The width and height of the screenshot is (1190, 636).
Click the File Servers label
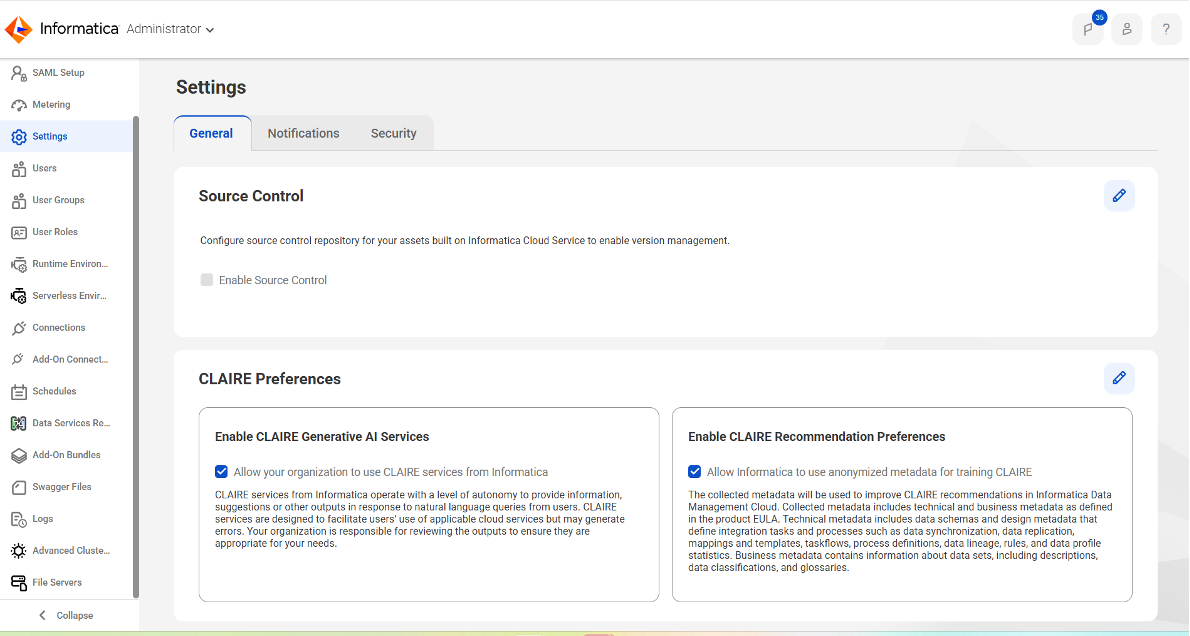point(57,583)
